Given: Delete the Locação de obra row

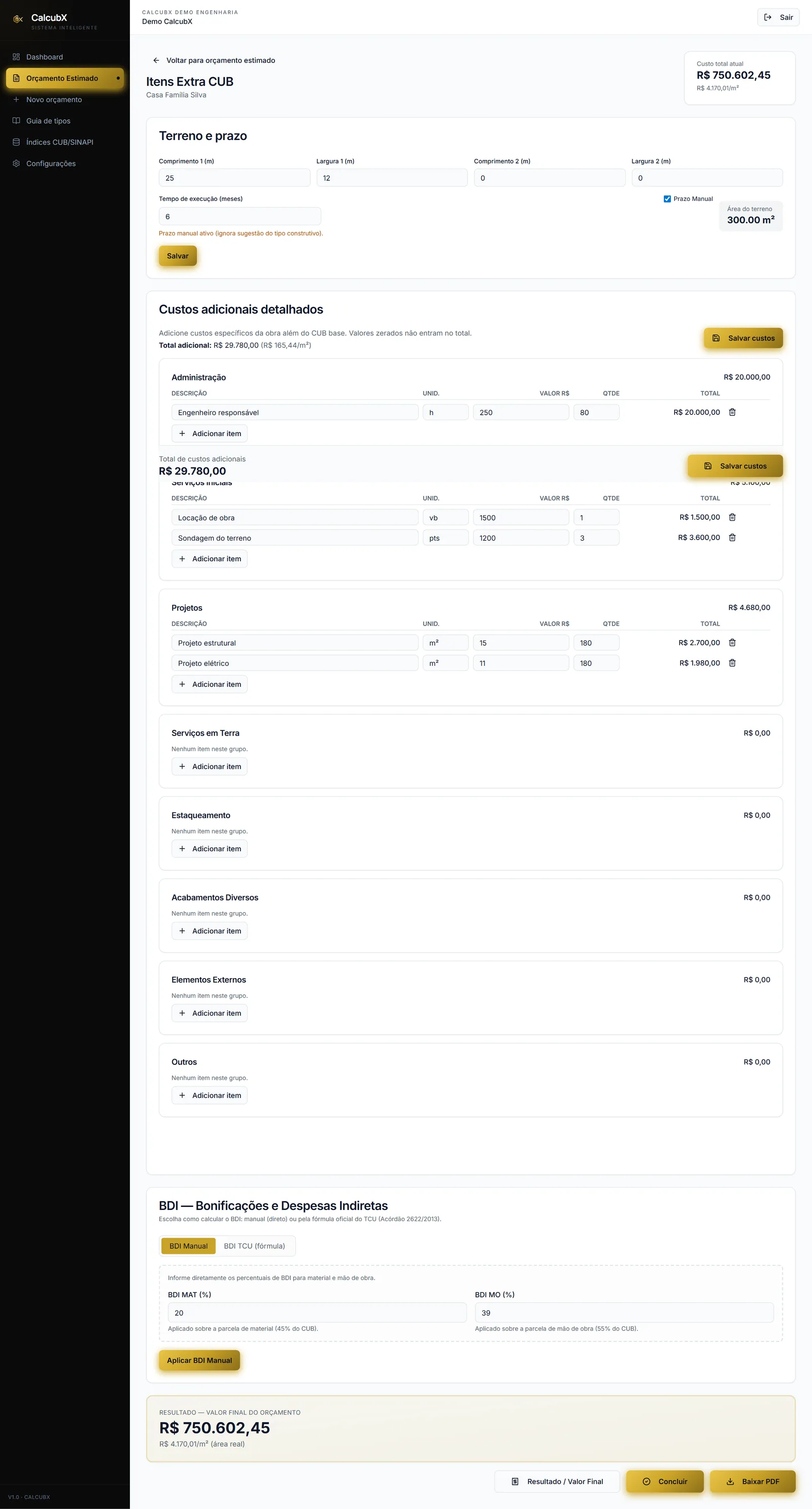Looking at the screenshot, I should click(732, 517).
